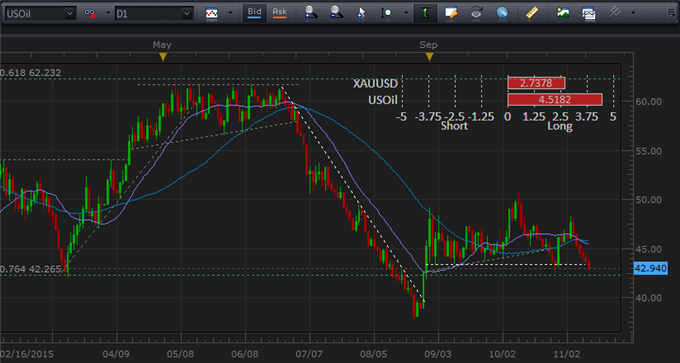This screenshot has width=680, height=363.
Task: Click the chart template window icon
Action: point(588,13)
